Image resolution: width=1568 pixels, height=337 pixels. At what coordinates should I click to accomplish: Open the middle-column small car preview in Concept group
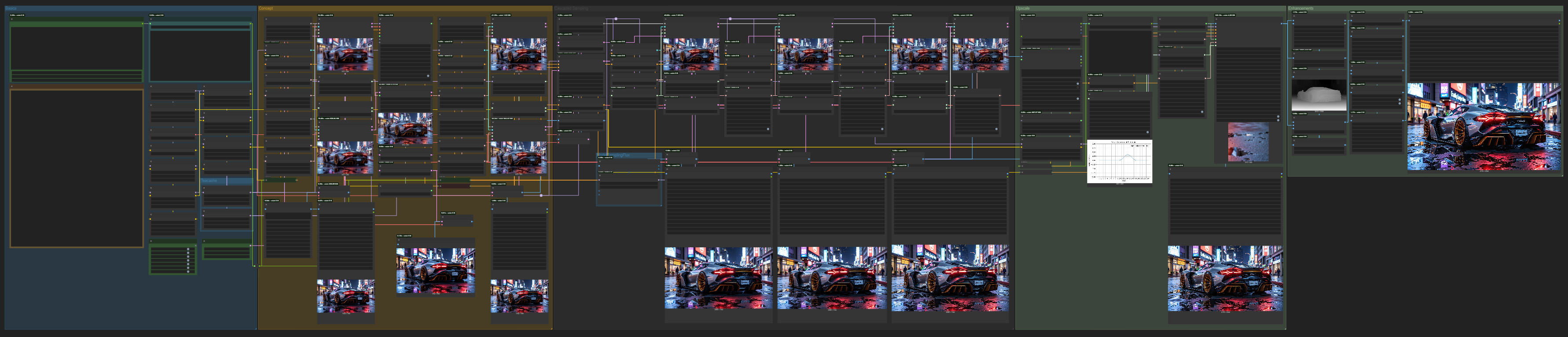click(405, 128)
